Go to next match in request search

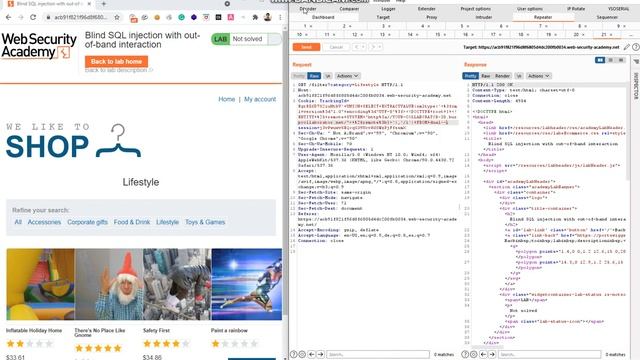point(321,354)
